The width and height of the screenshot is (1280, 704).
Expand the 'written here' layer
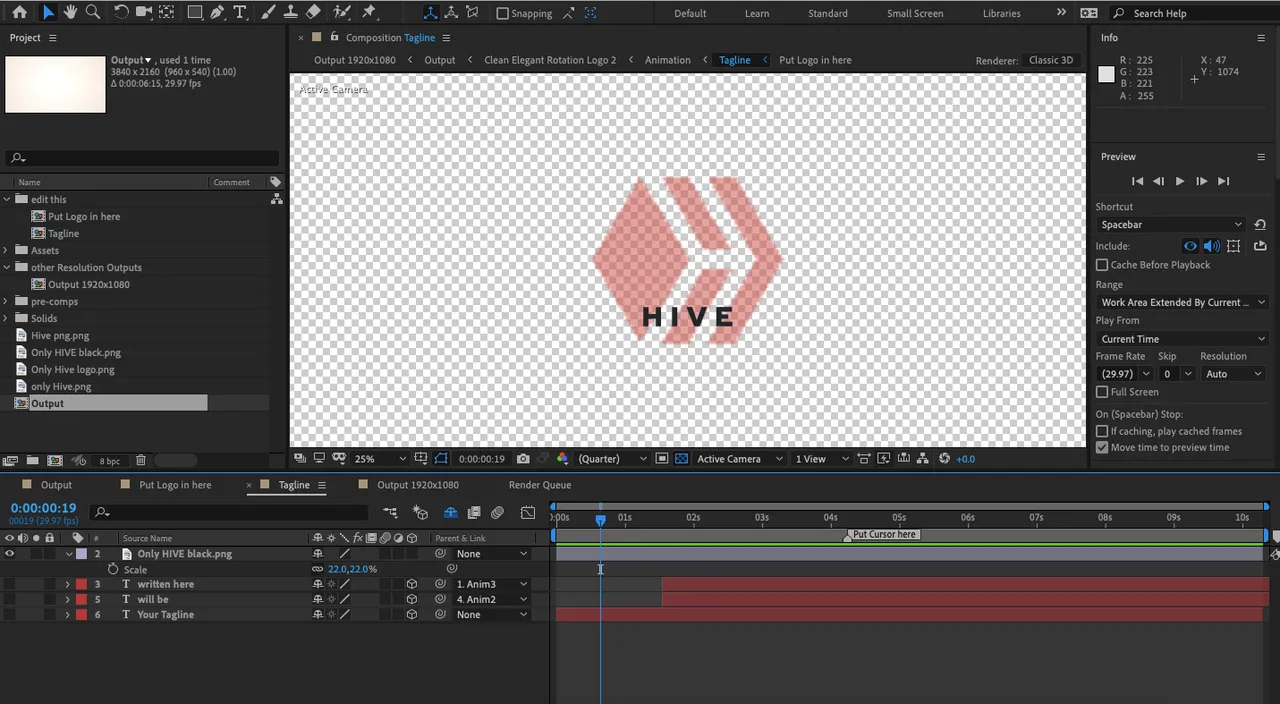(68, 584)
